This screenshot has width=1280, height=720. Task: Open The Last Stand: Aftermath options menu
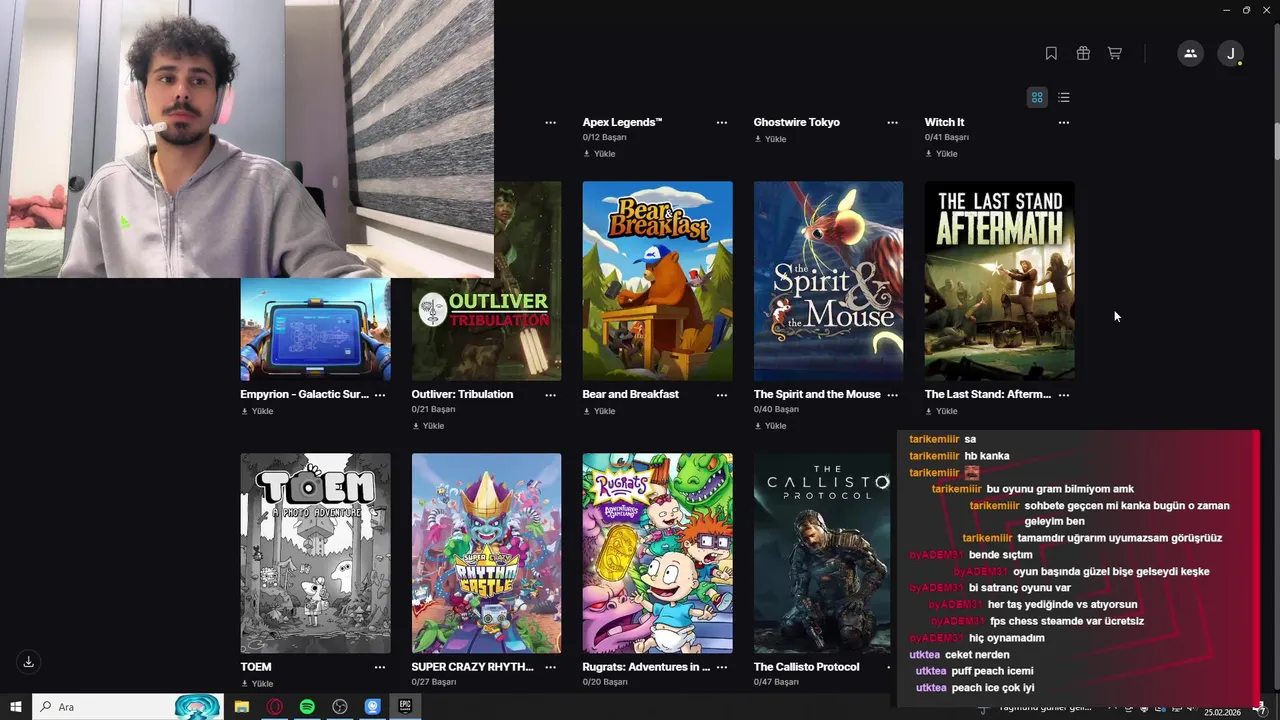[x=1064, y=395]
